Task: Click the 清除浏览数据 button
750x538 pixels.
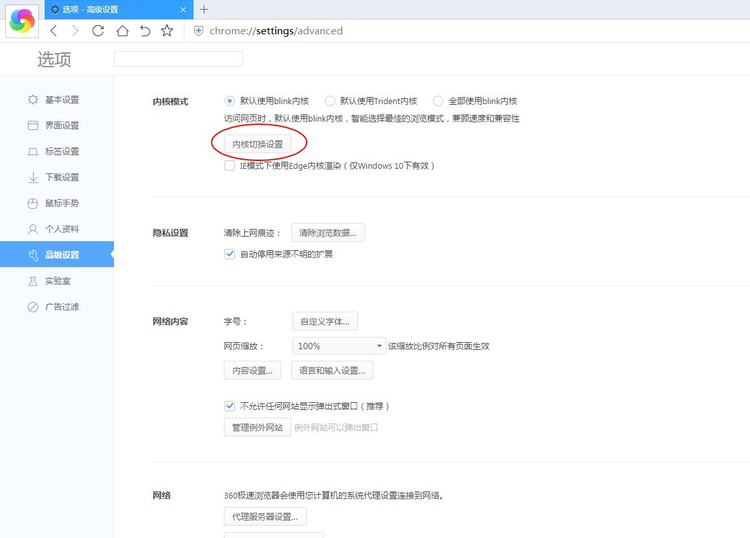Action: coord(328,233)
